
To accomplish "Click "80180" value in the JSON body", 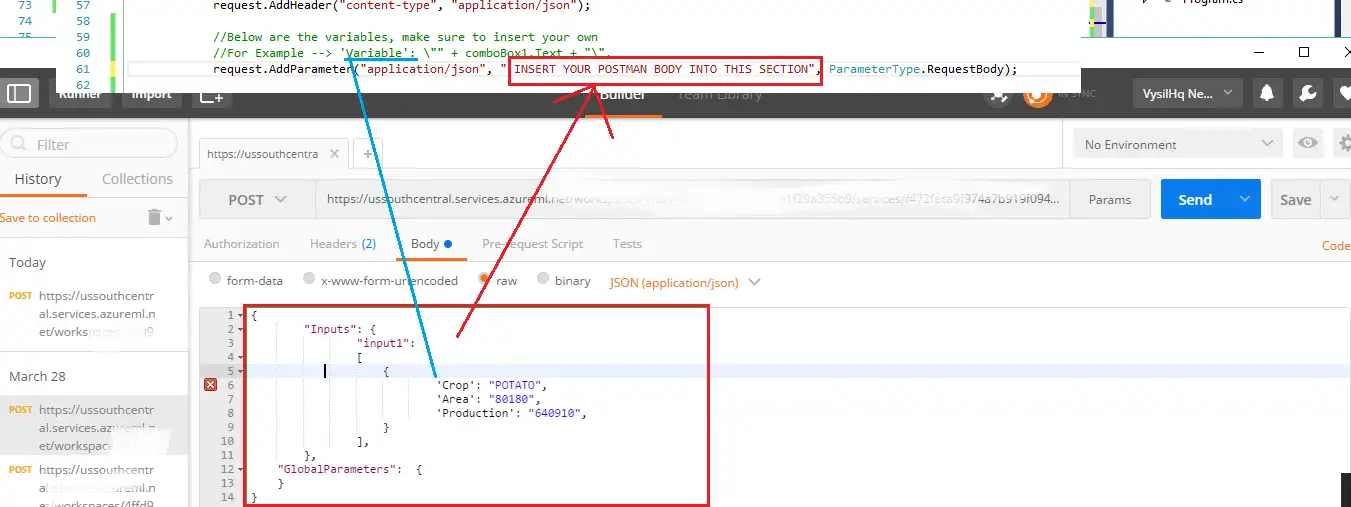I will [510, 399].
